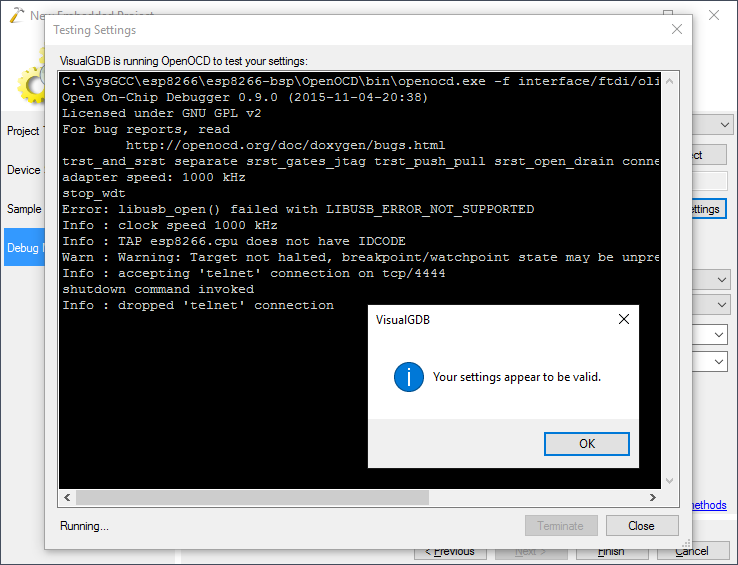Click the Close button in Testing Settings
Viewport: 738px width, 565px height.
pos(642,525)
